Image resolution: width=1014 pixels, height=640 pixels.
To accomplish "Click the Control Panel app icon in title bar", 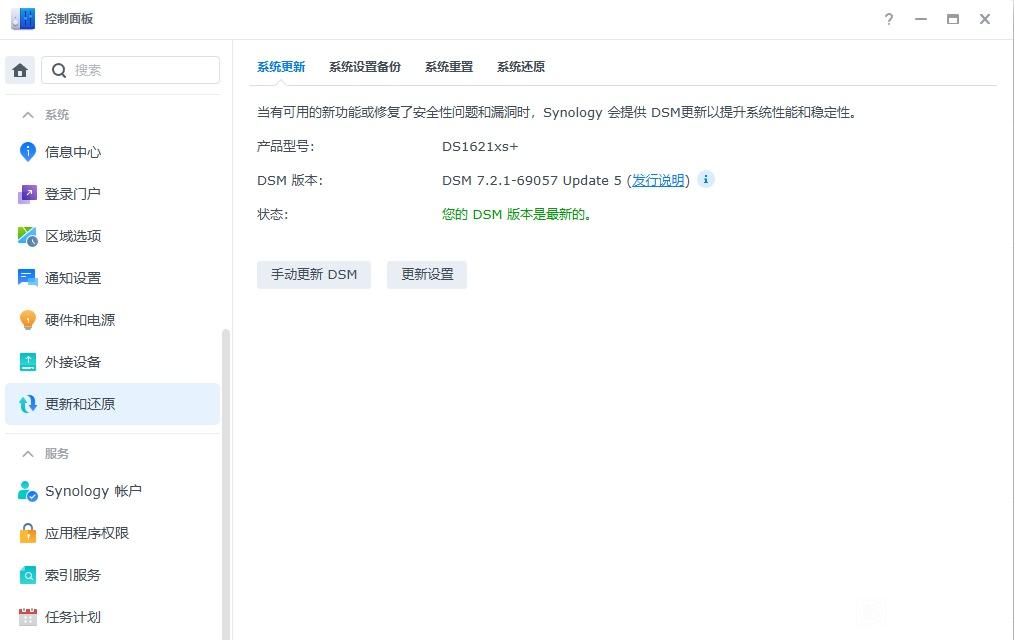I will point(23,19).
